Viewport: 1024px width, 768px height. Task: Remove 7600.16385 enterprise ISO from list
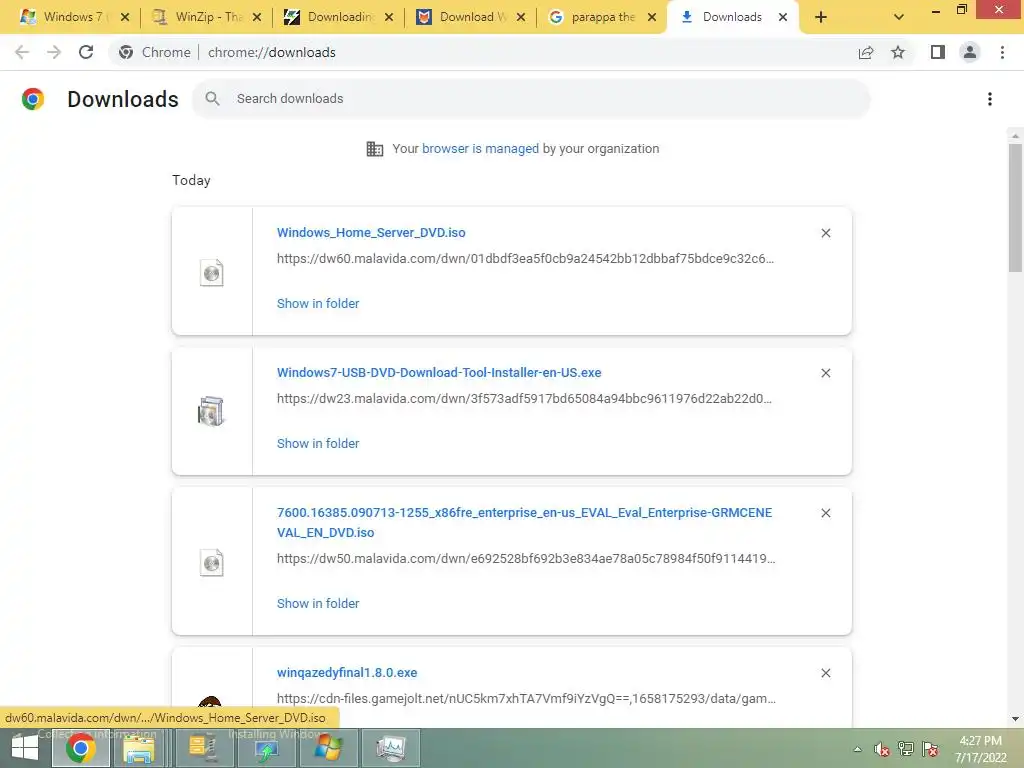(826, 513)
